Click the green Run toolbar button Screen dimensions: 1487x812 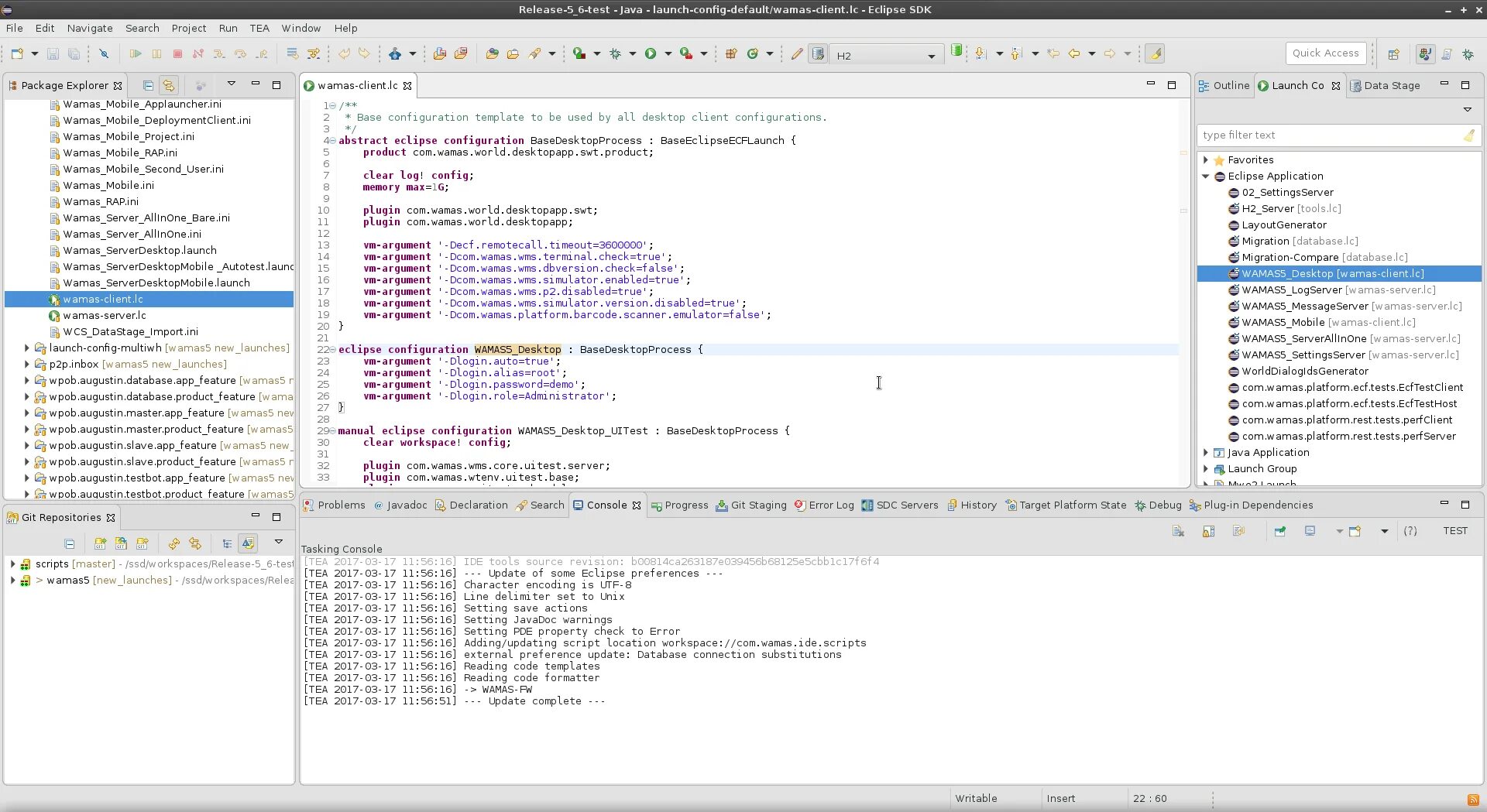(651, 54)
